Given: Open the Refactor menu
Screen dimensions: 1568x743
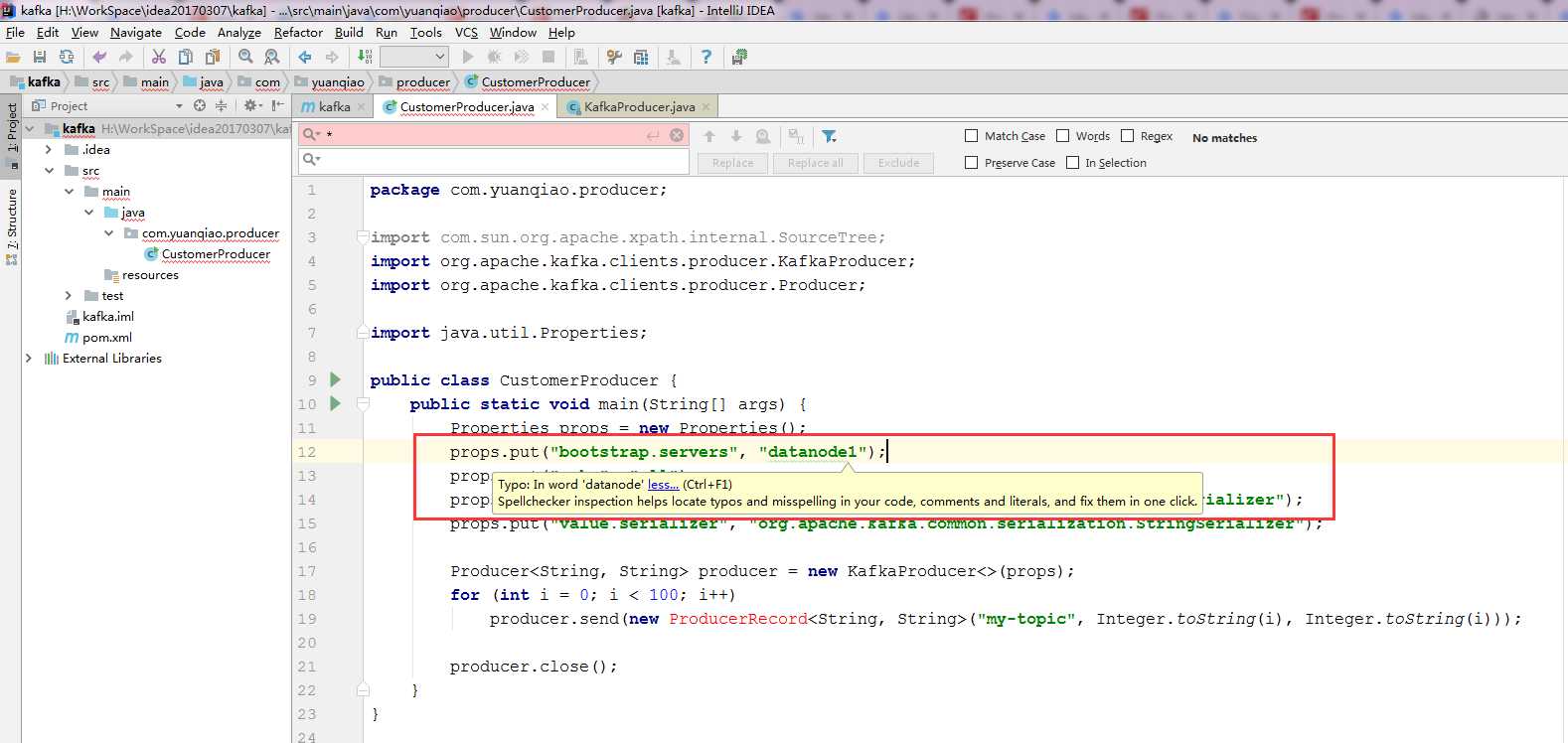Looking at the screenshot, I should 298,33.
